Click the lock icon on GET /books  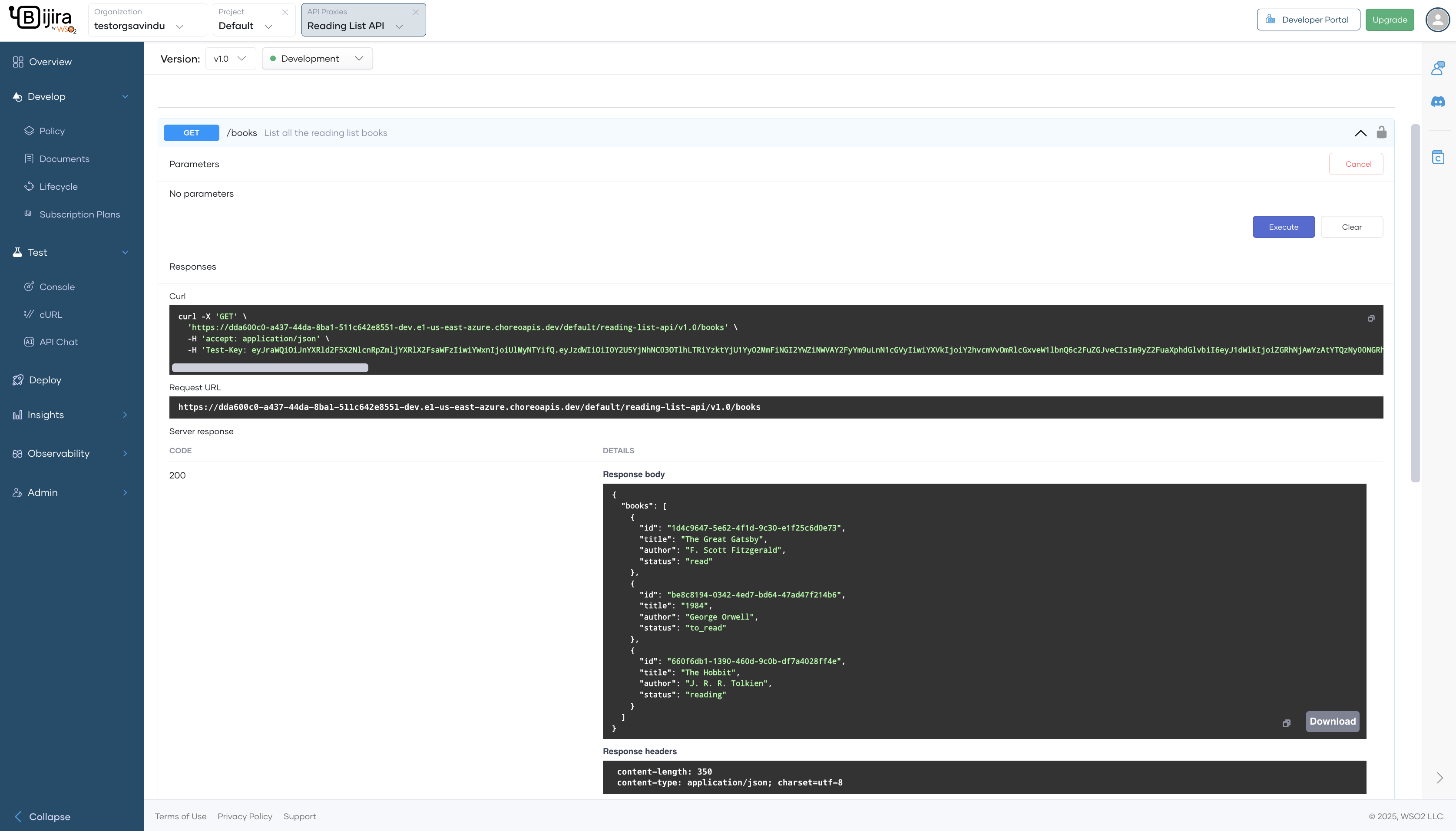coord(1381,132)
